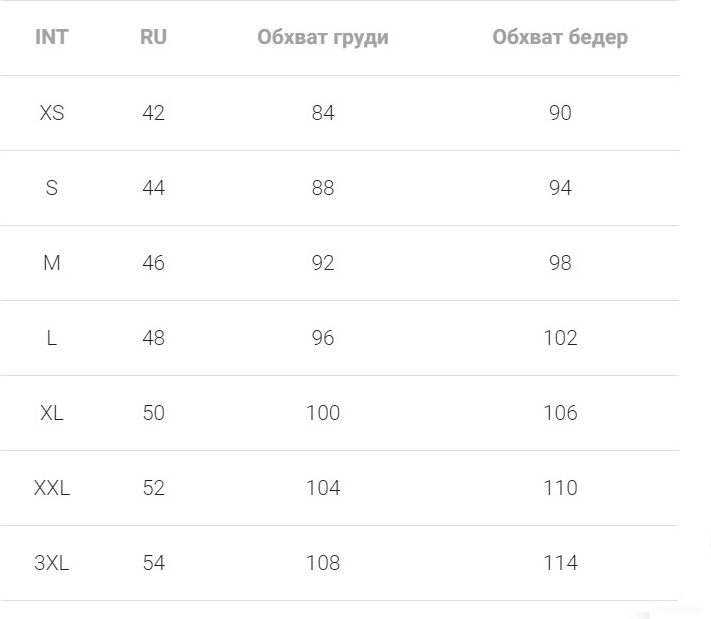Image resolution: width=711 pixels, height=619 pixels.
Task: Select the S size row label
Action: coord(52,188)
